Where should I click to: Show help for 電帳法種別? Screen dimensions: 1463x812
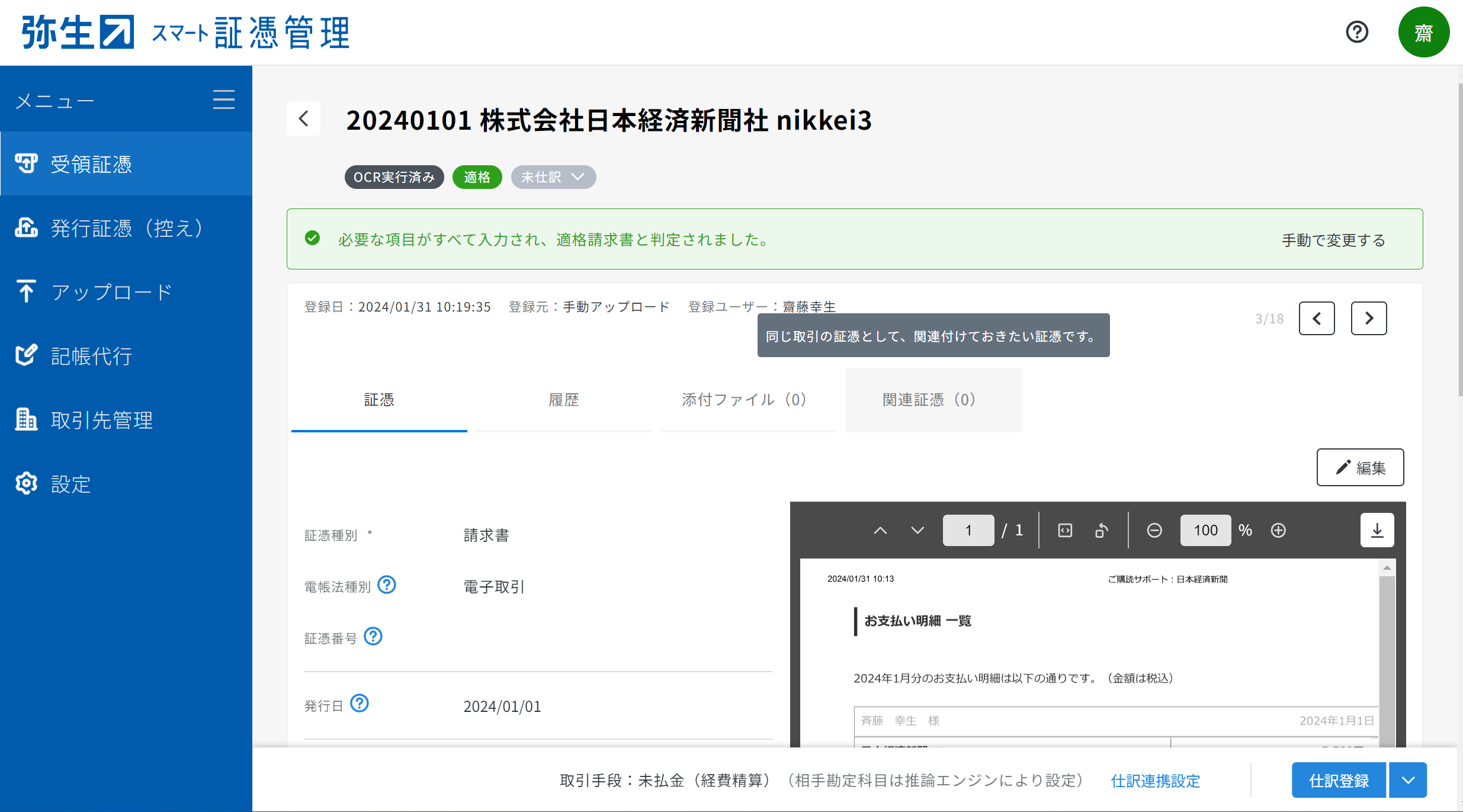[387, 585]
